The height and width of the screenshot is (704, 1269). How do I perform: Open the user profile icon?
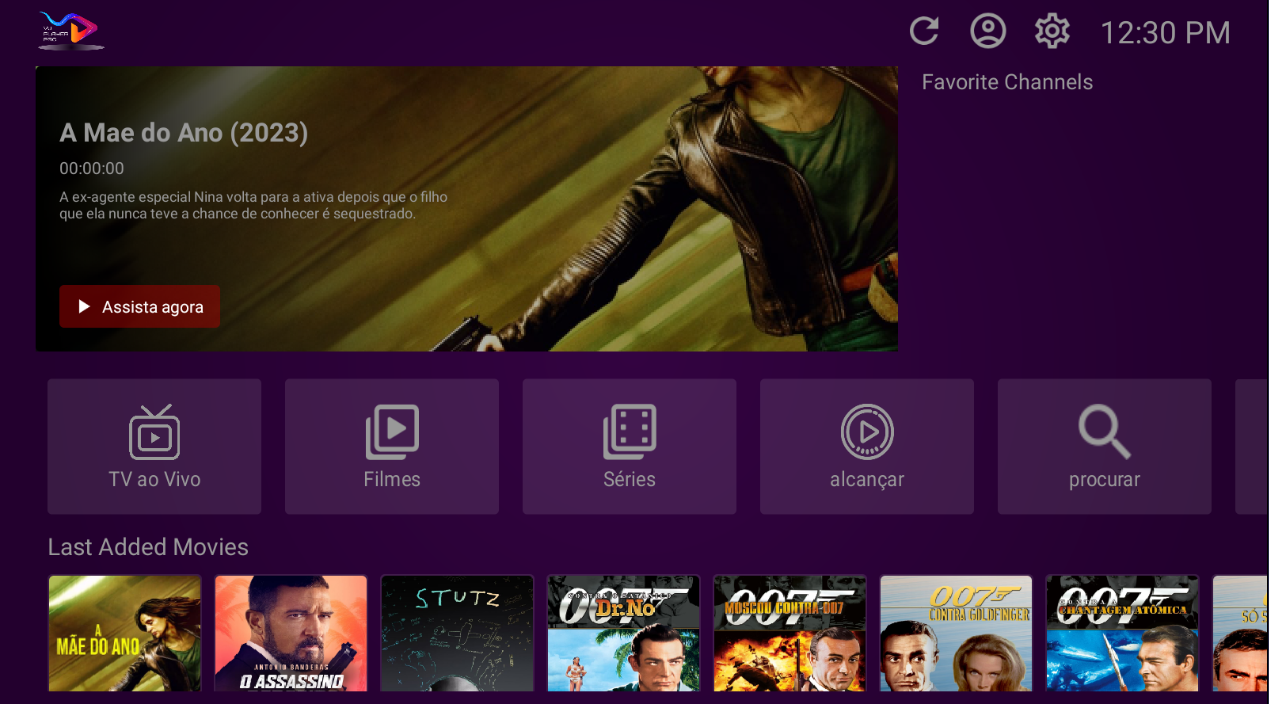pos(988,32)
